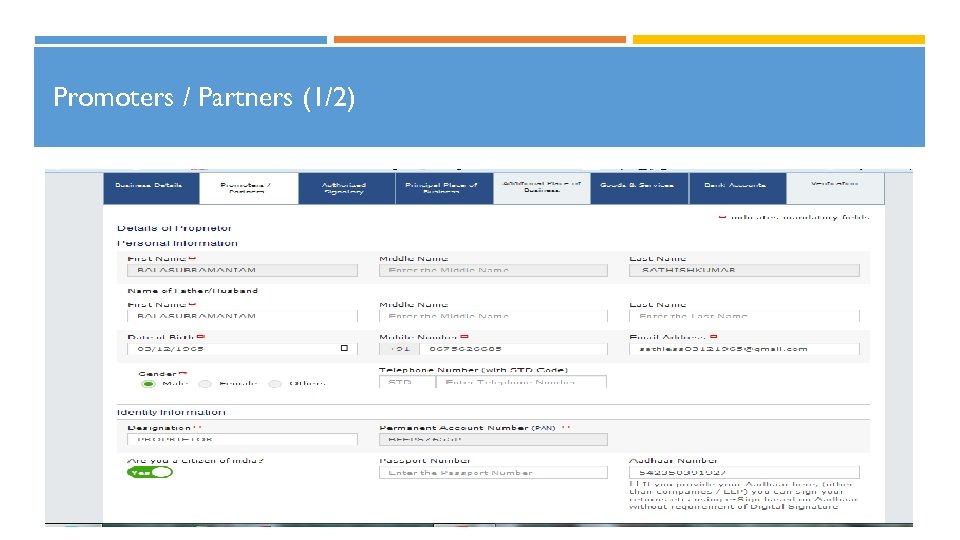The image size is (960, 540).
Task: Open the Bank Accounts tab
Action: 737,188
